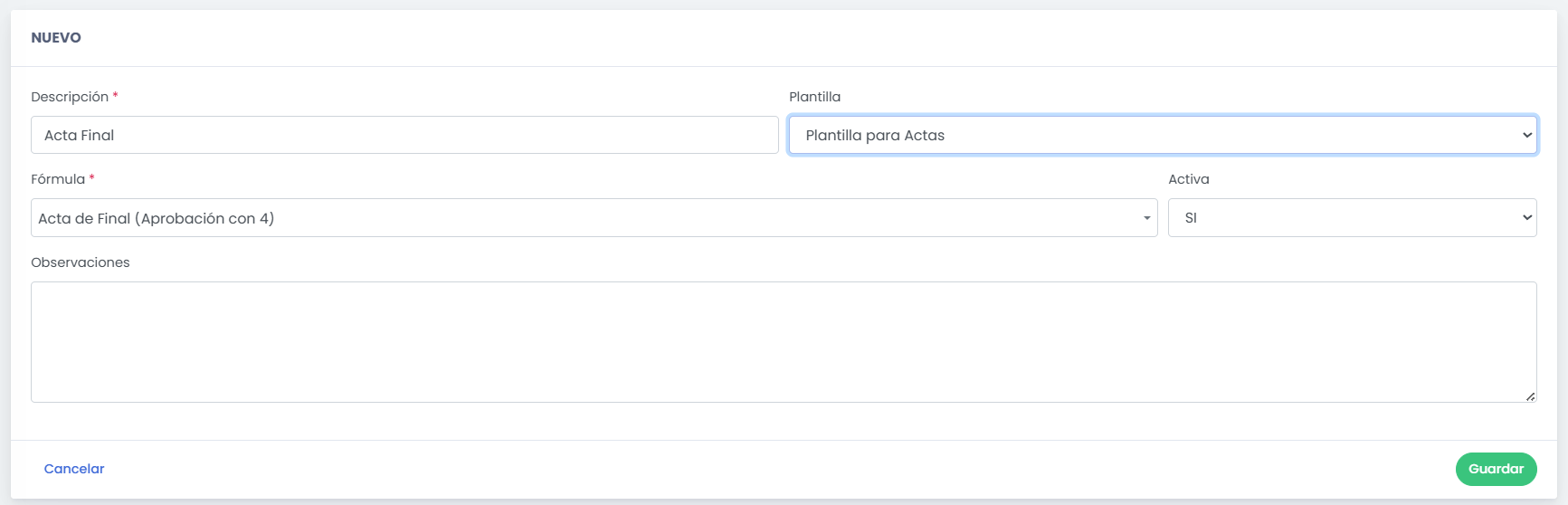Click the Cancelar link
Viewport: 1568px width, 505px height.
click(74, 469)
